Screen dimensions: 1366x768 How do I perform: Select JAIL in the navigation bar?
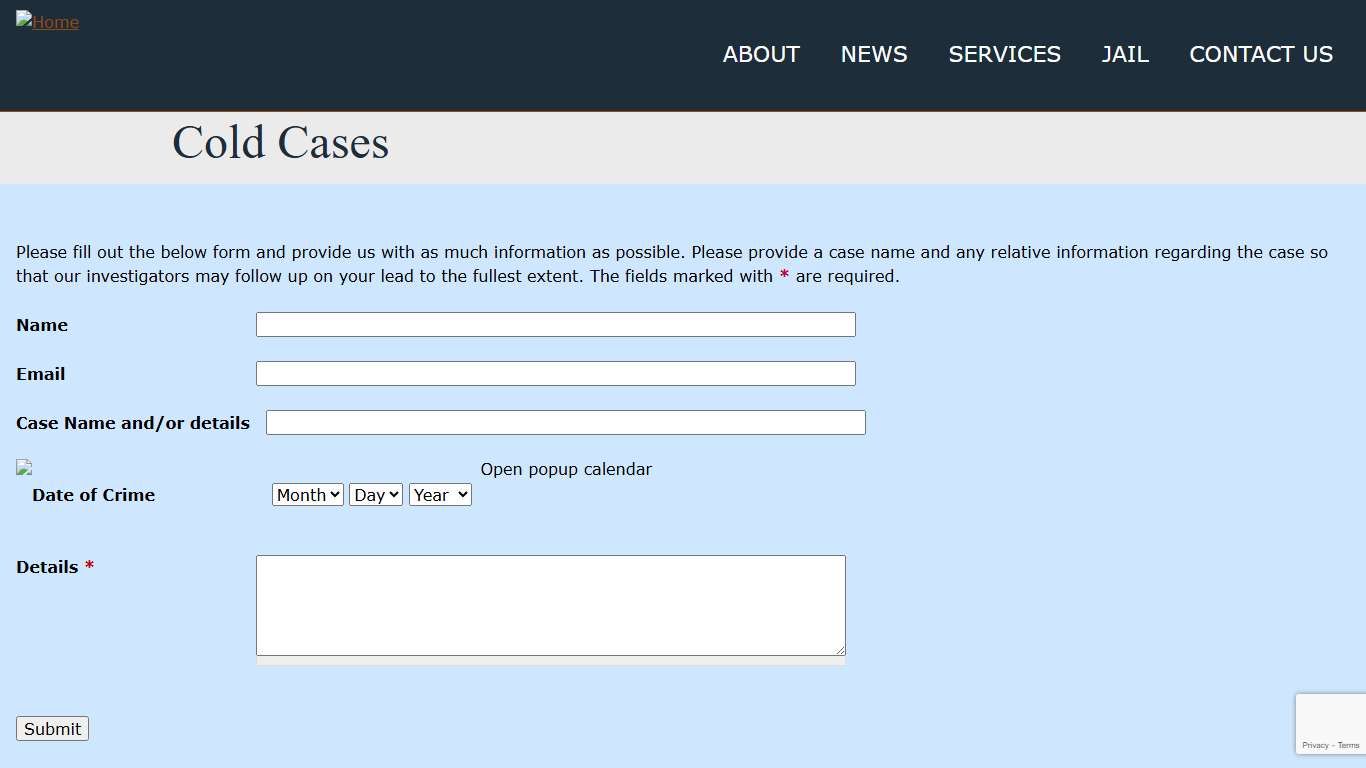coord(1125,54)
